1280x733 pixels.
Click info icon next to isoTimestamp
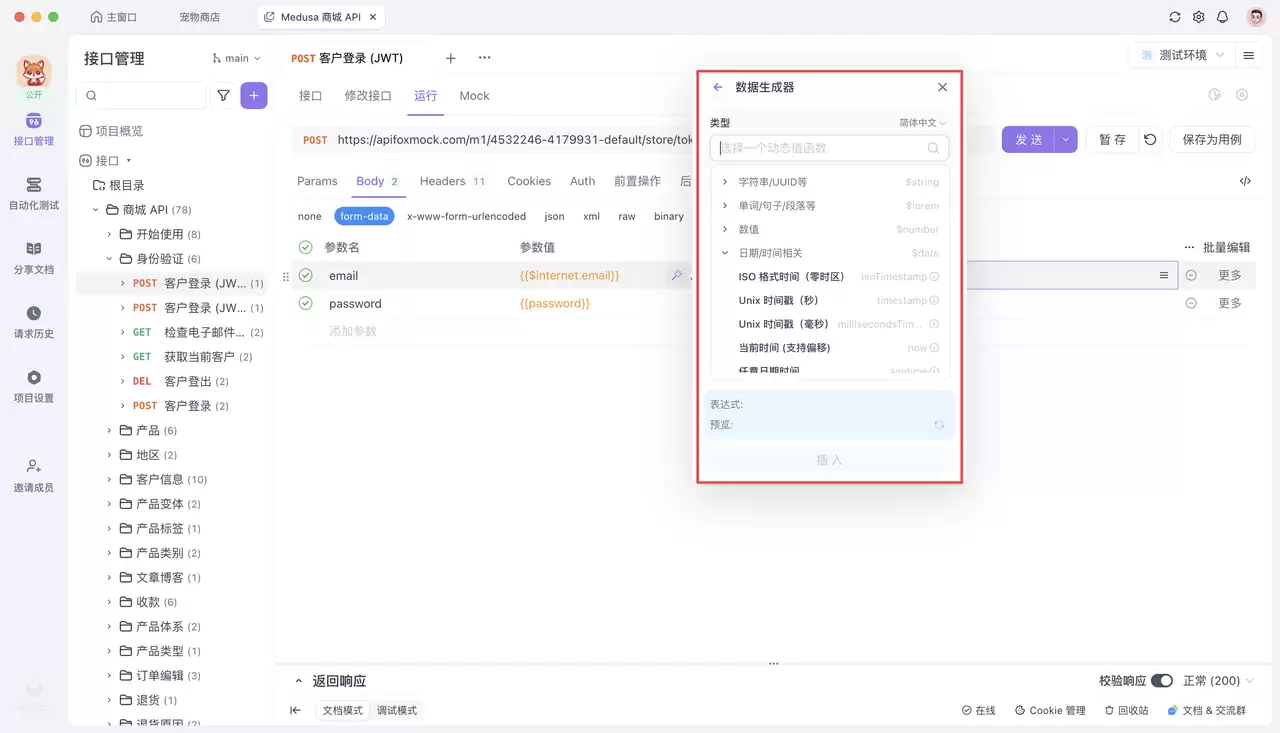click(x=934, y=277)
